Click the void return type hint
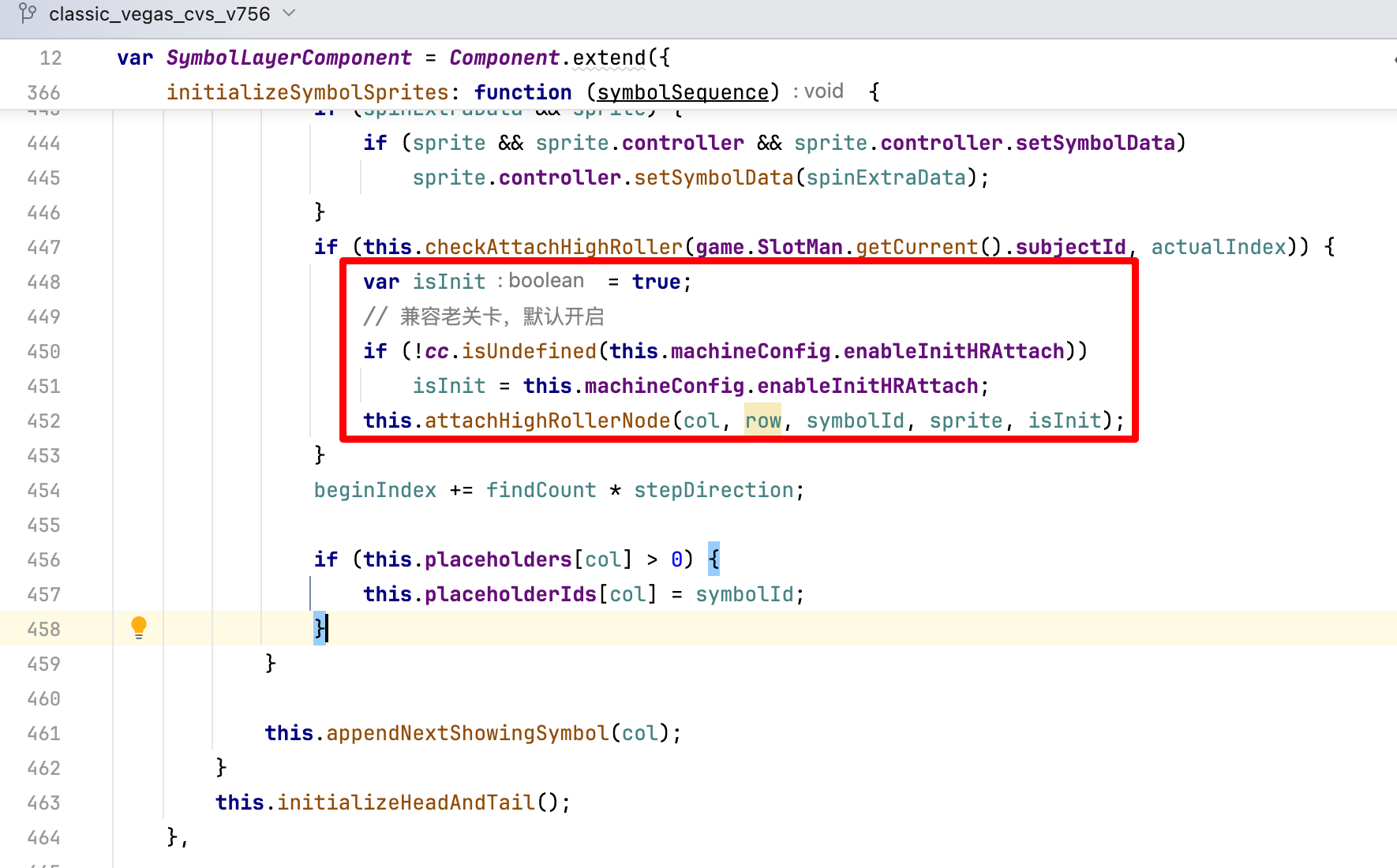This screenshot has height=868, width=1397. click(x=823, y=92)
